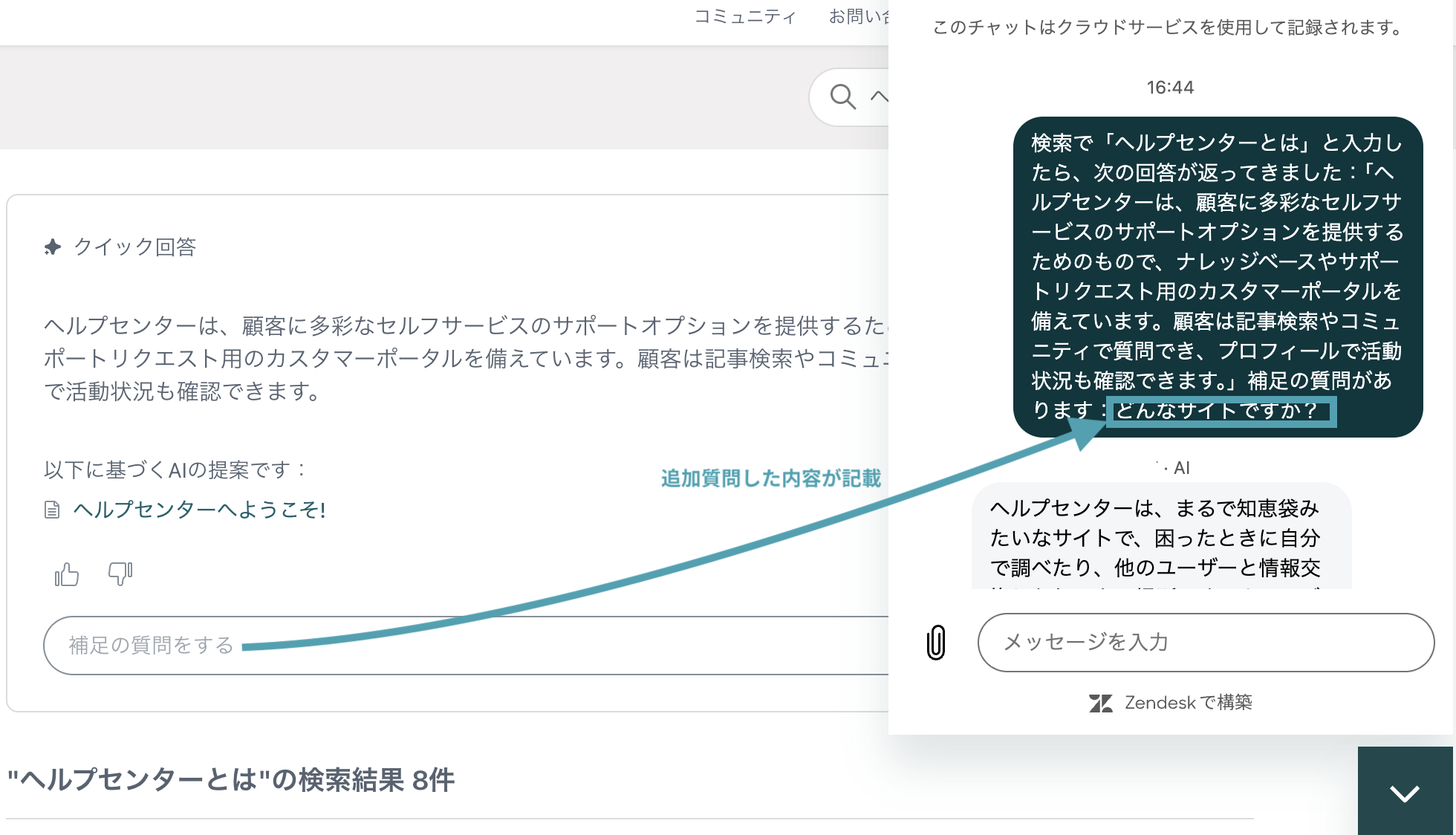Screen dimensions: 1456x835
Task: Click the "ヘルプセンターとは"の検索結果 8件 heading
Action: coord(231,780)
